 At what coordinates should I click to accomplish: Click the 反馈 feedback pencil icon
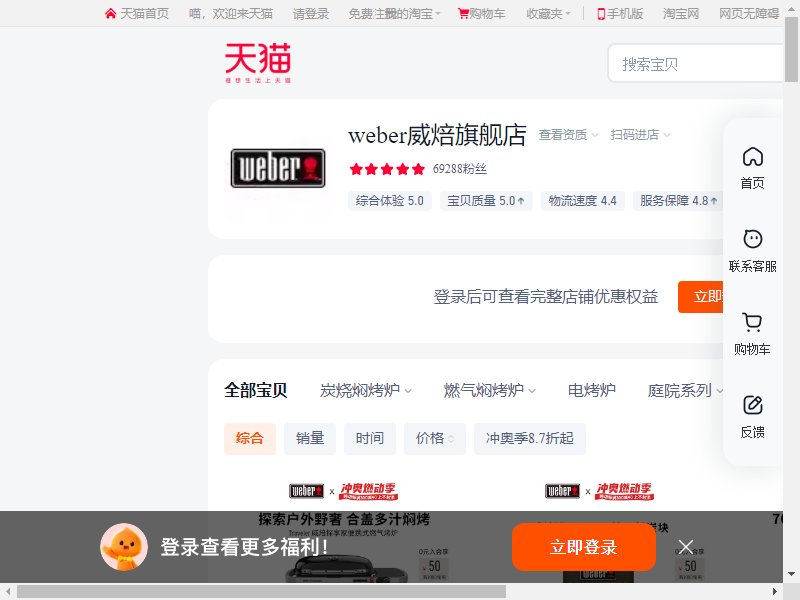click(753, 405)
